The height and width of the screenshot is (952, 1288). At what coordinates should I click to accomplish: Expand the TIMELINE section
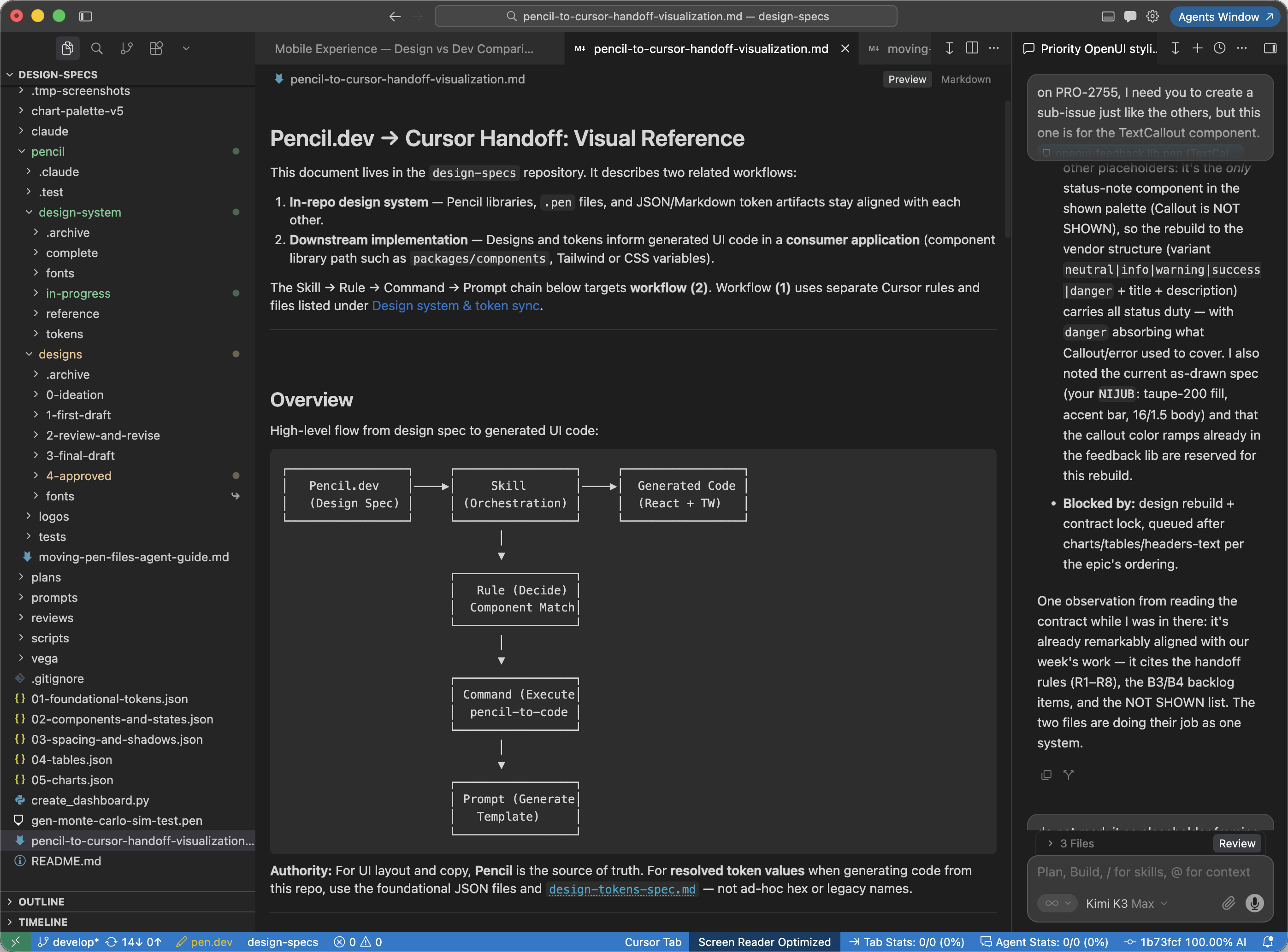[x=128, y=922]
